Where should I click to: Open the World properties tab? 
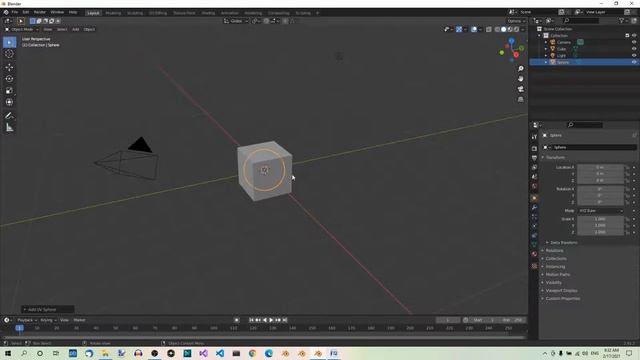(534, 186)
